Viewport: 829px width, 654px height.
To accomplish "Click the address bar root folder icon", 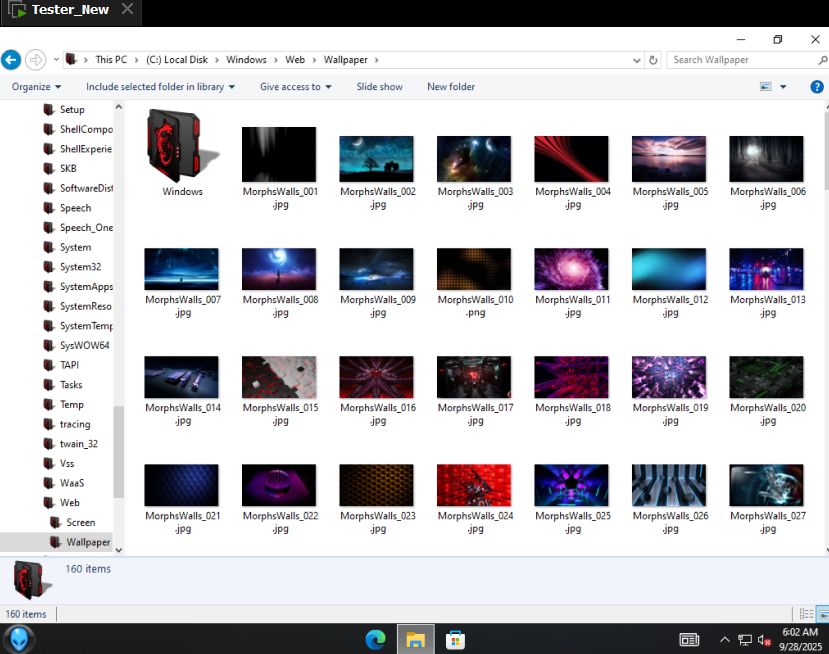I will coord(71,59).
